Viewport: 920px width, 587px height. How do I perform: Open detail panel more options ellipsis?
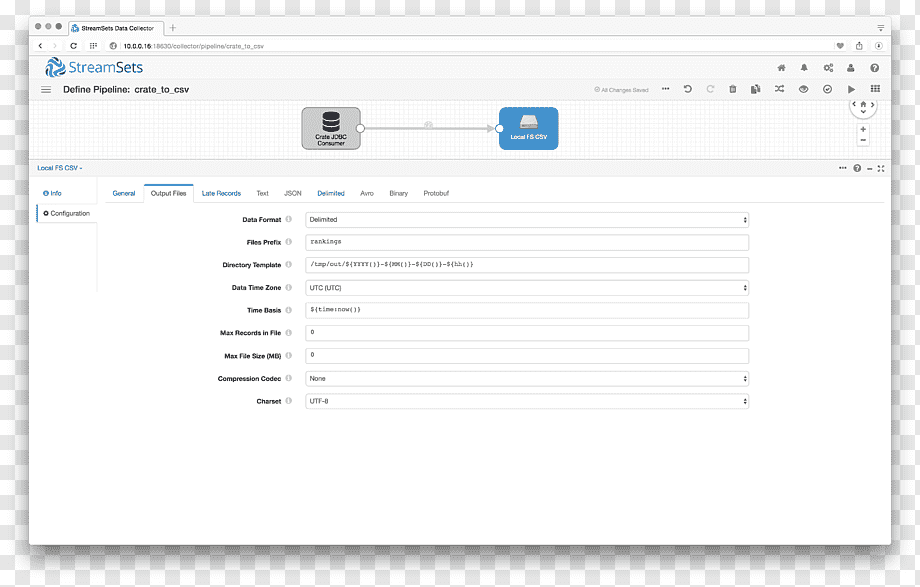click(x=843, y=168)
